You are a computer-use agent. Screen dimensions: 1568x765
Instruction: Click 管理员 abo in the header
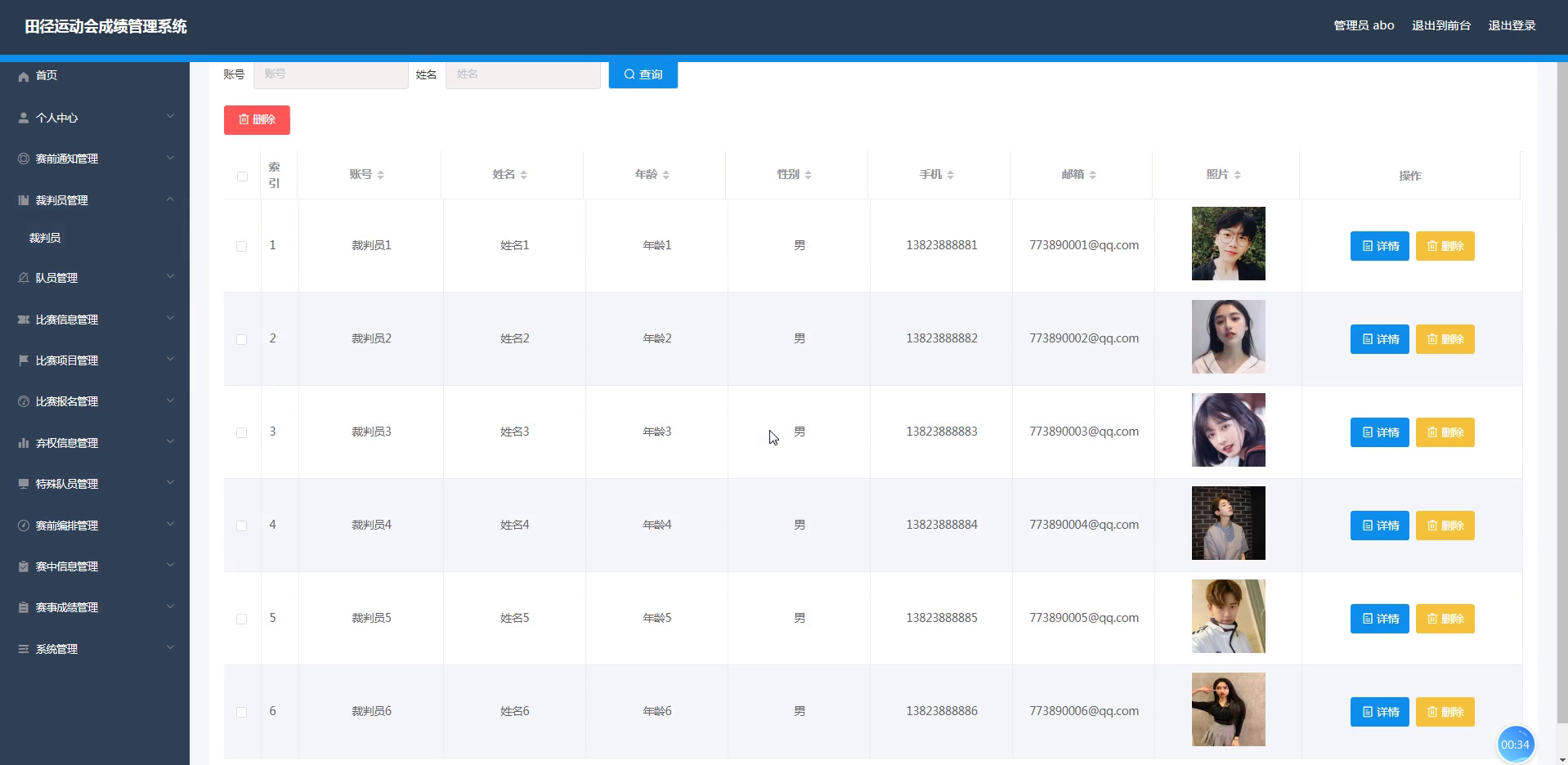coord(1364,25)
